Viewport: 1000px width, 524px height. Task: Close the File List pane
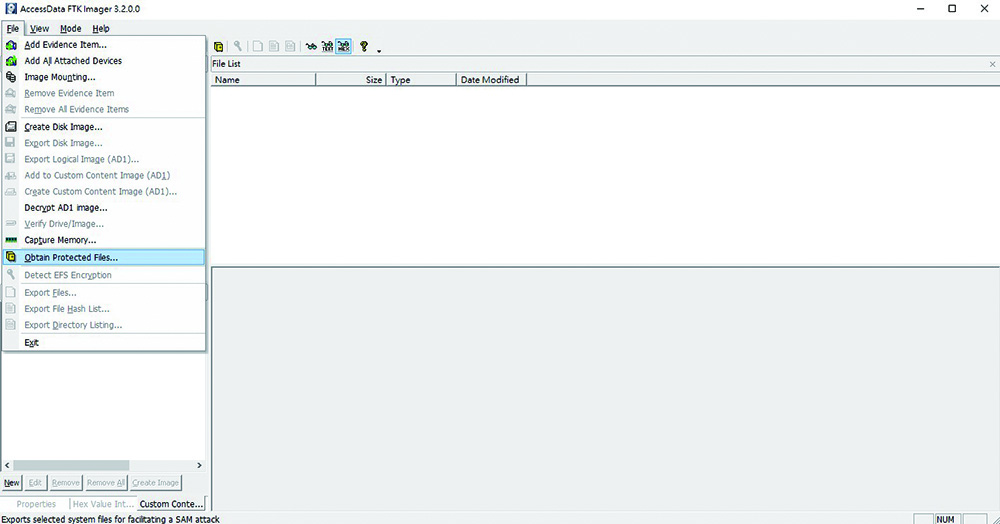point(992,64)
